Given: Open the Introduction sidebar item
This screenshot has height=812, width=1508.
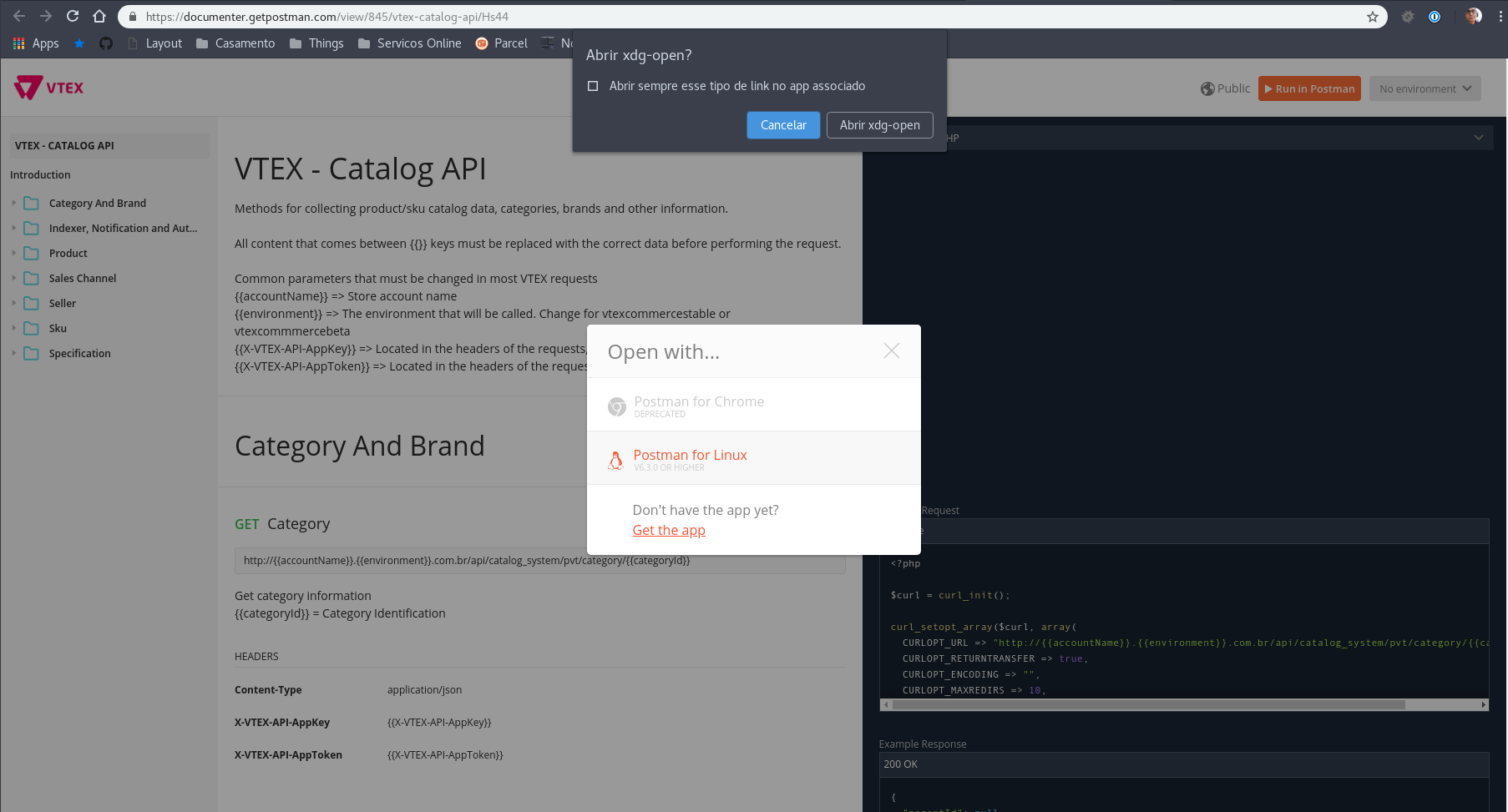Looking at the screenshot, I should [40, 174].
